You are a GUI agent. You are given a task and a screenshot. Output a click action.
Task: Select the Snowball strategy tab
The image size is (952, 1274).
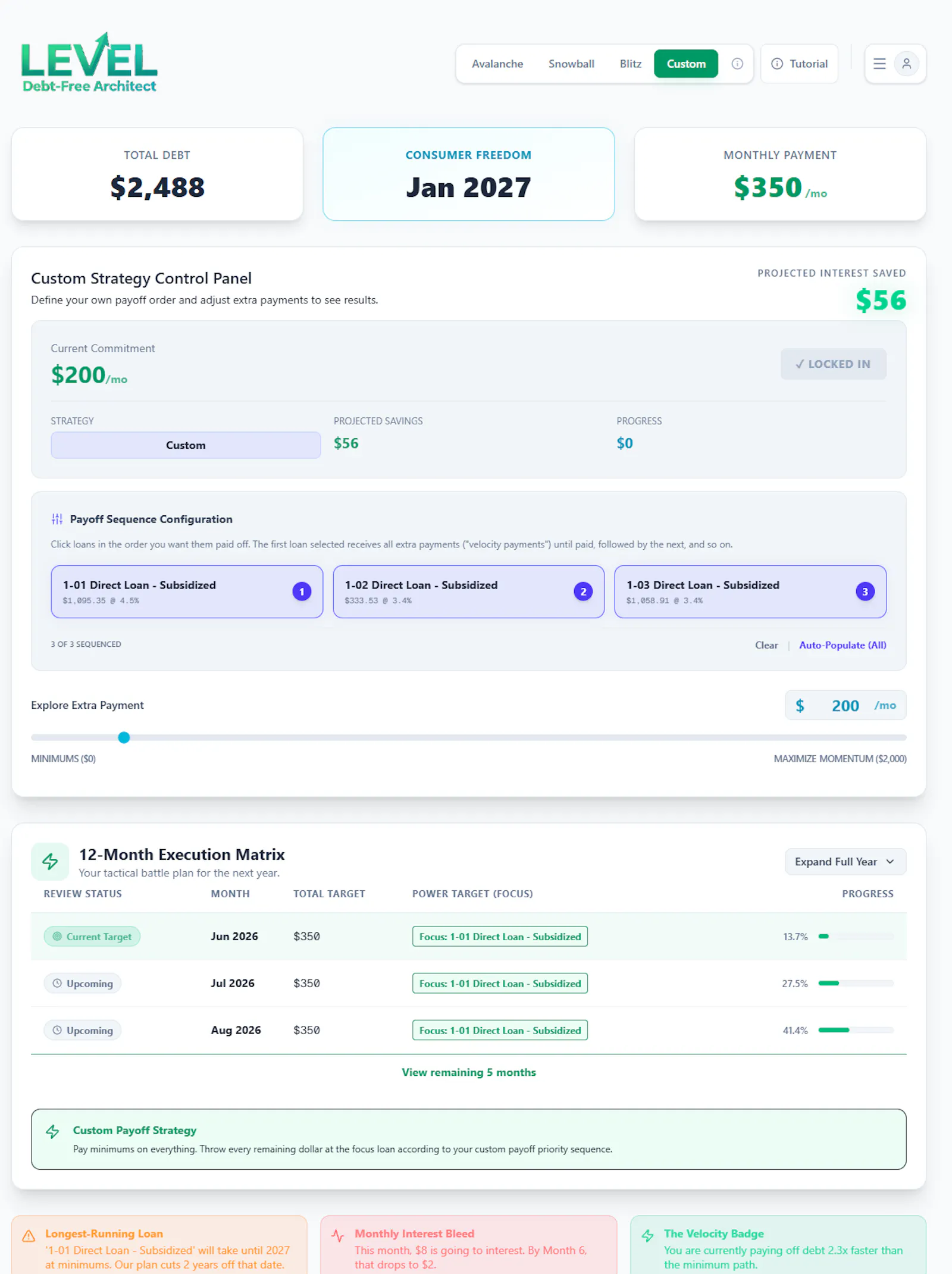click(571, 64)
